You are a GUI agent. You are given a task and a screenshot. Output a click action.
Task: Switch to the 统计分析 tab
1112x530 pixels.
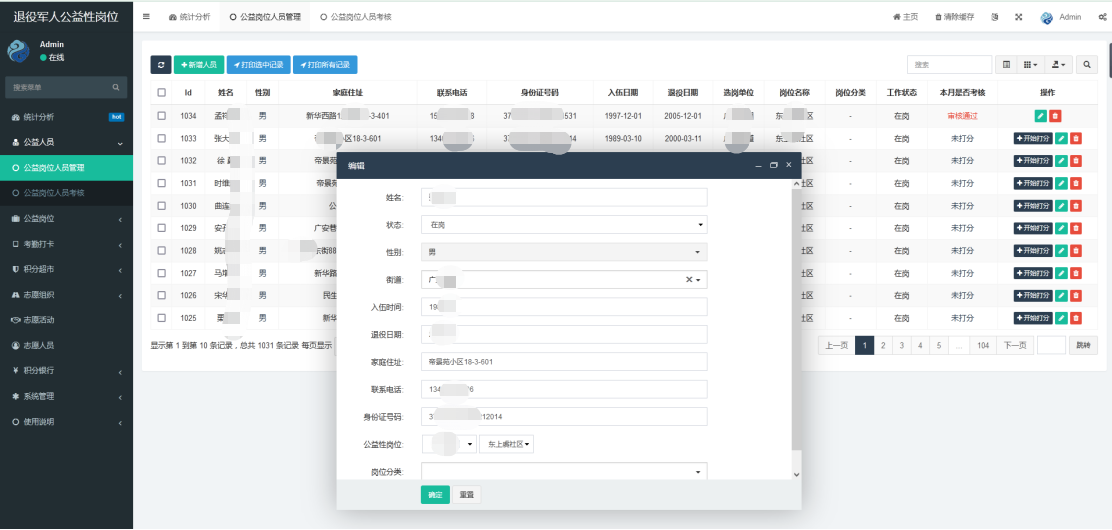[x=189, y=17]
